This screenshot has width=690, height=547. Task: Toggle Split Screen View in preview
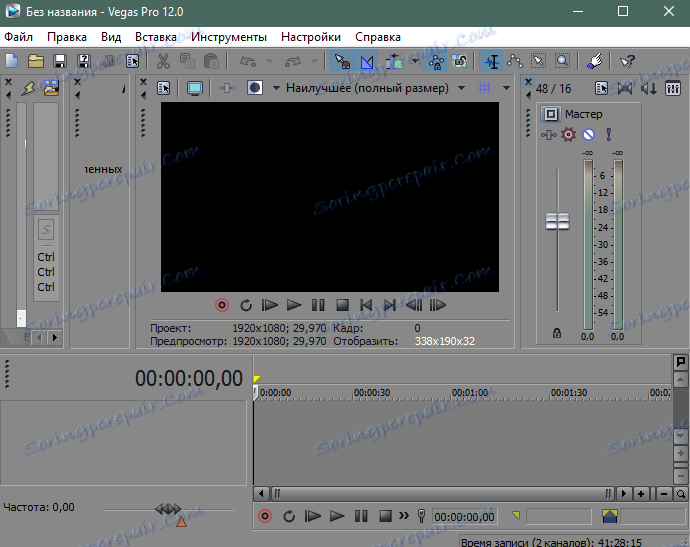click(255, 88)
